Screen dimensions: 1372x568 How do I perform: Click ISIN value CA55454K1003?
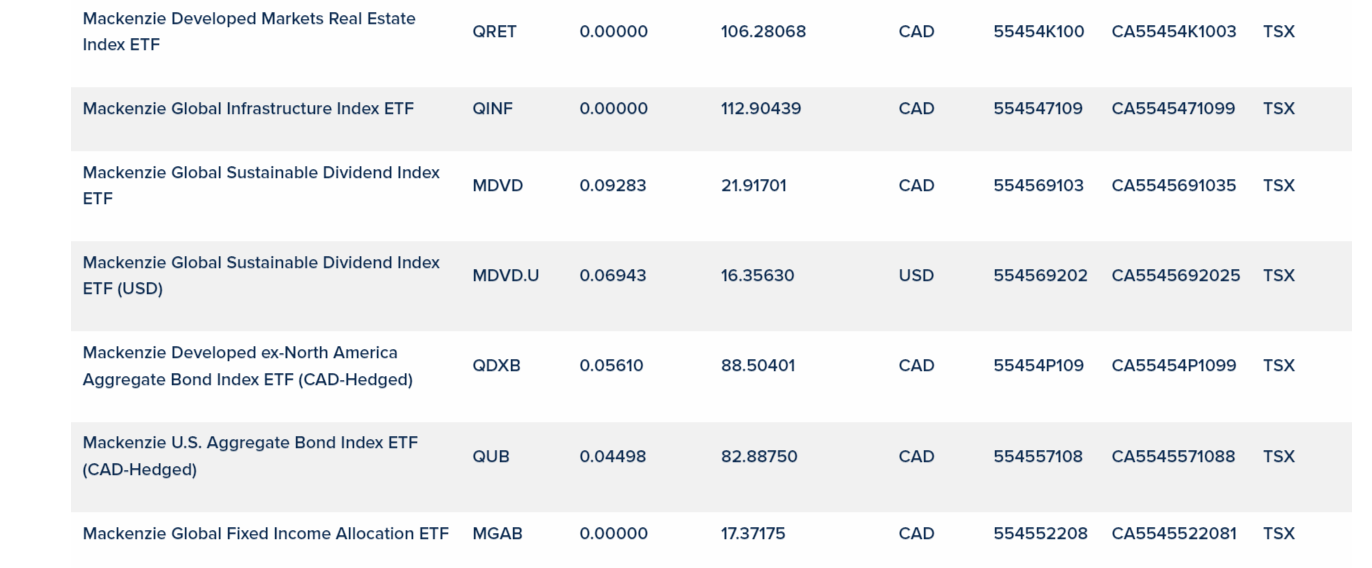coord(1174,32)
